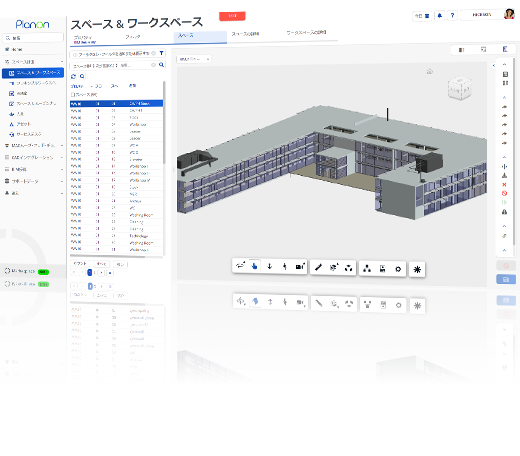Viewport: 520px width, 456px height.
Task: Select the highlighted スペース tab
Action: (x=200, y=37)
